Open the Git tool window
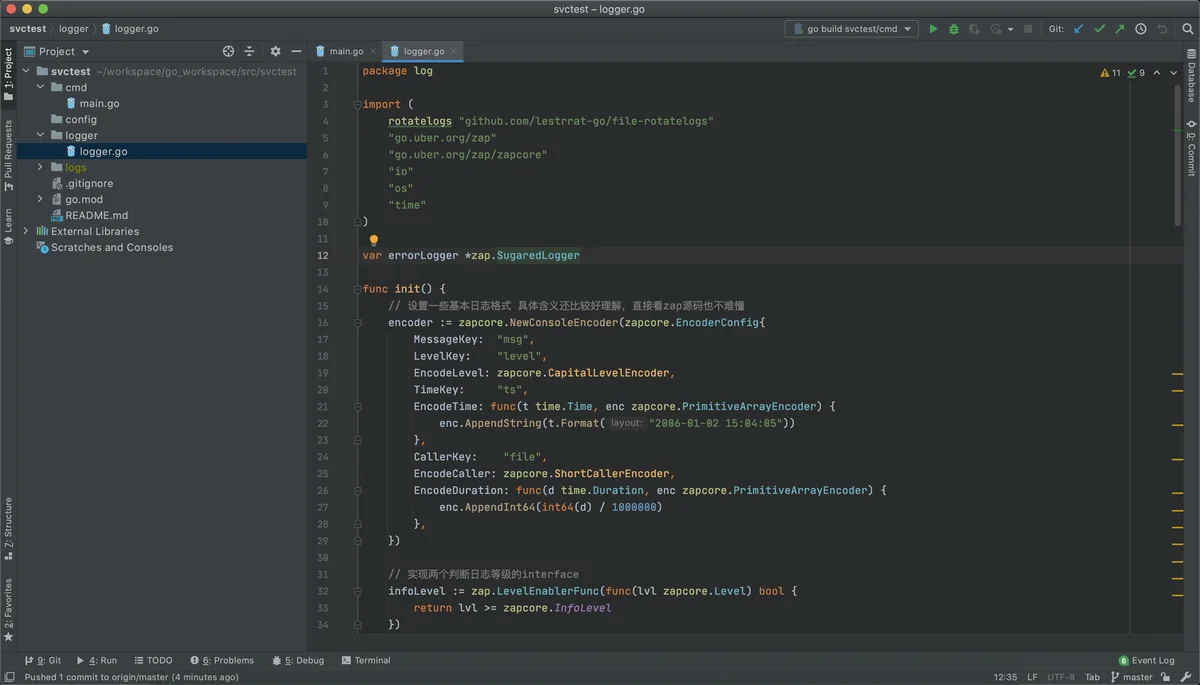1200x685 pixels. 43,660
